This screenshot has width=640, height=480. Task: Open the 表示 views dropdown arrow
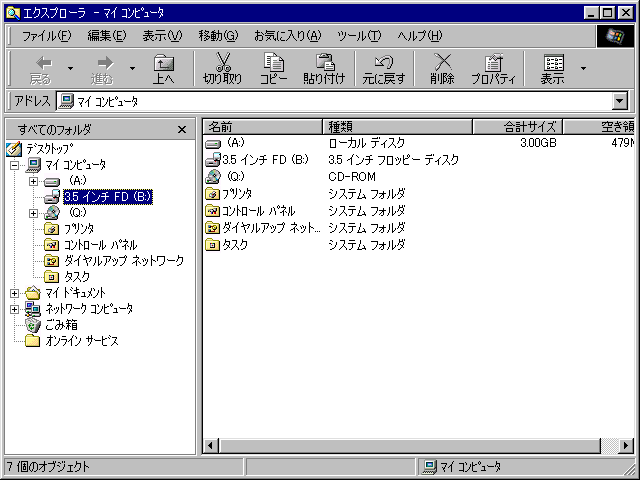point(584,69)
